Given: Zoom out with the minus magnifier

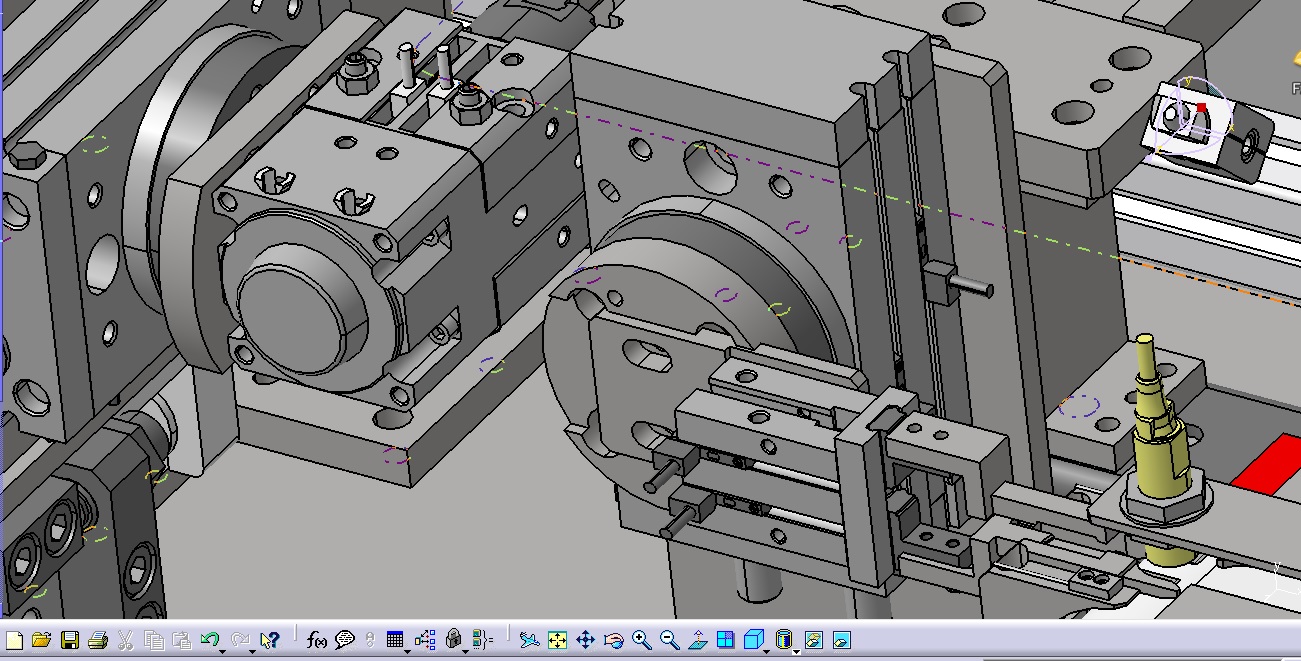Looking at the screenshot, I should (x=670, y=640).
